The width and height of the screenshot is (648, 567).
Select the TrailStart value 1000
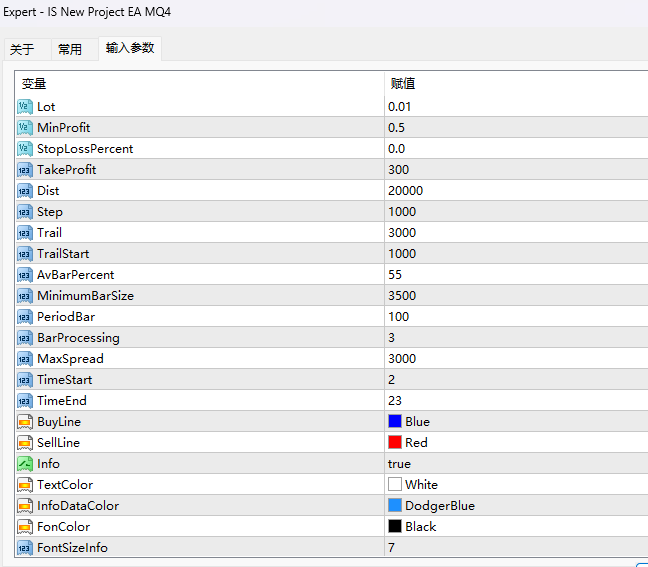(x=402, y=254)
